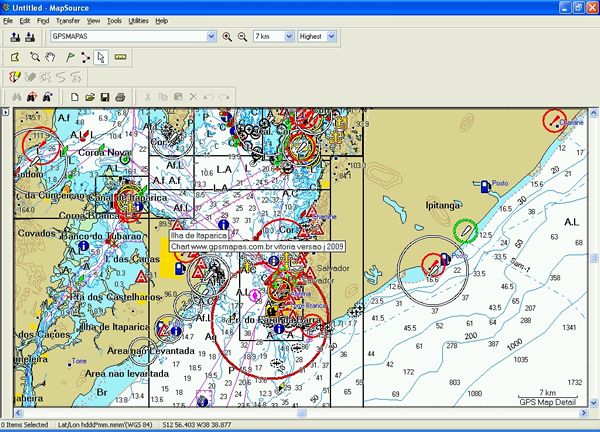The height and width of the screenshot is (432, 600).
Task: Open the 7 km zoom scale dropdown
Action: point(288,37)
